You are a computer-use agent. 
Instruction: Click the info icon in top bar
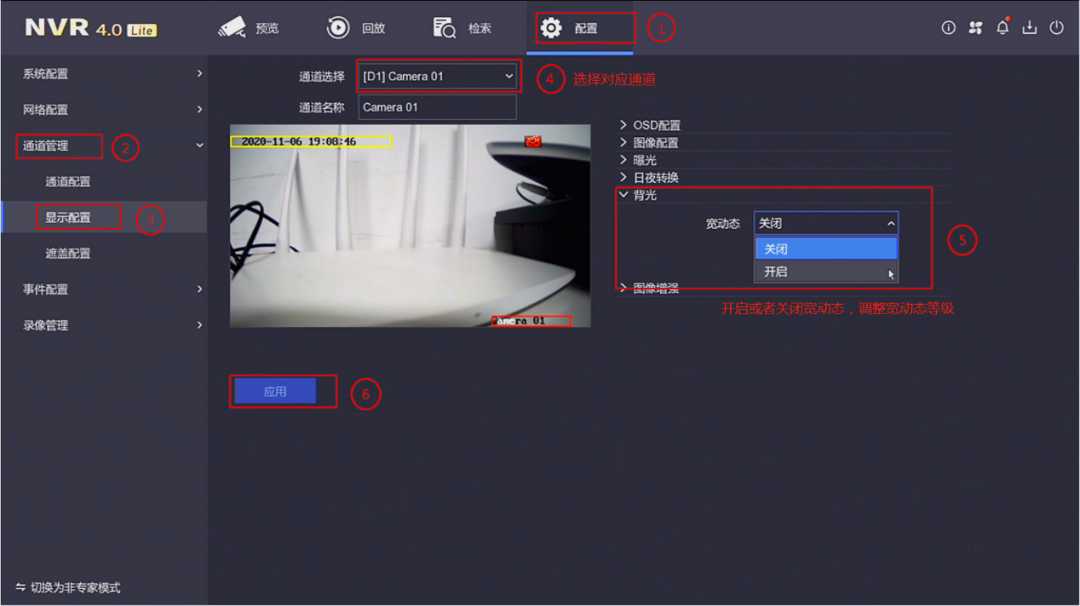coord(948,28)
